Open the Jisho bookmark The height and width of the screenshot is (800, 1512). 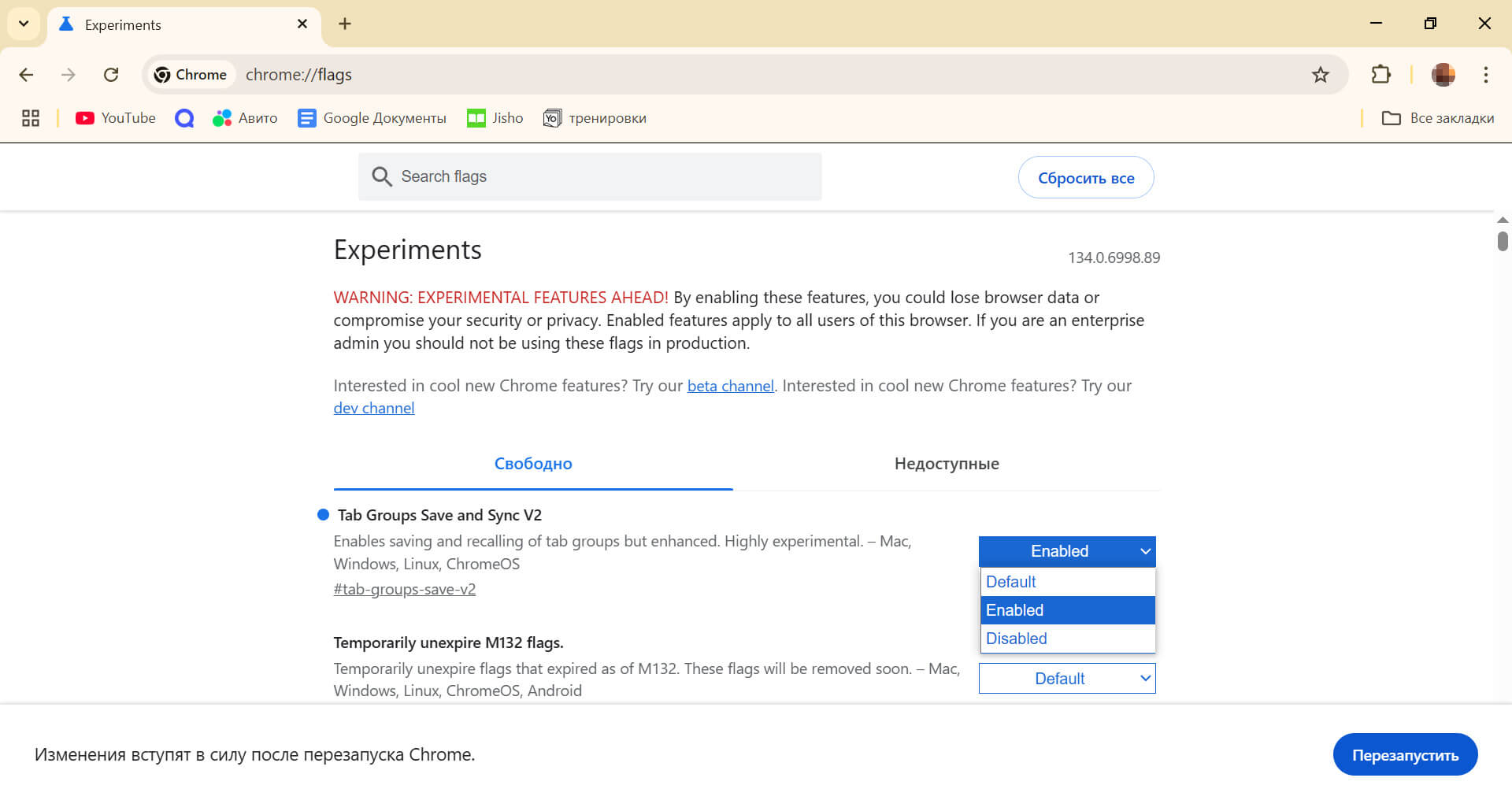click(495, 118)
